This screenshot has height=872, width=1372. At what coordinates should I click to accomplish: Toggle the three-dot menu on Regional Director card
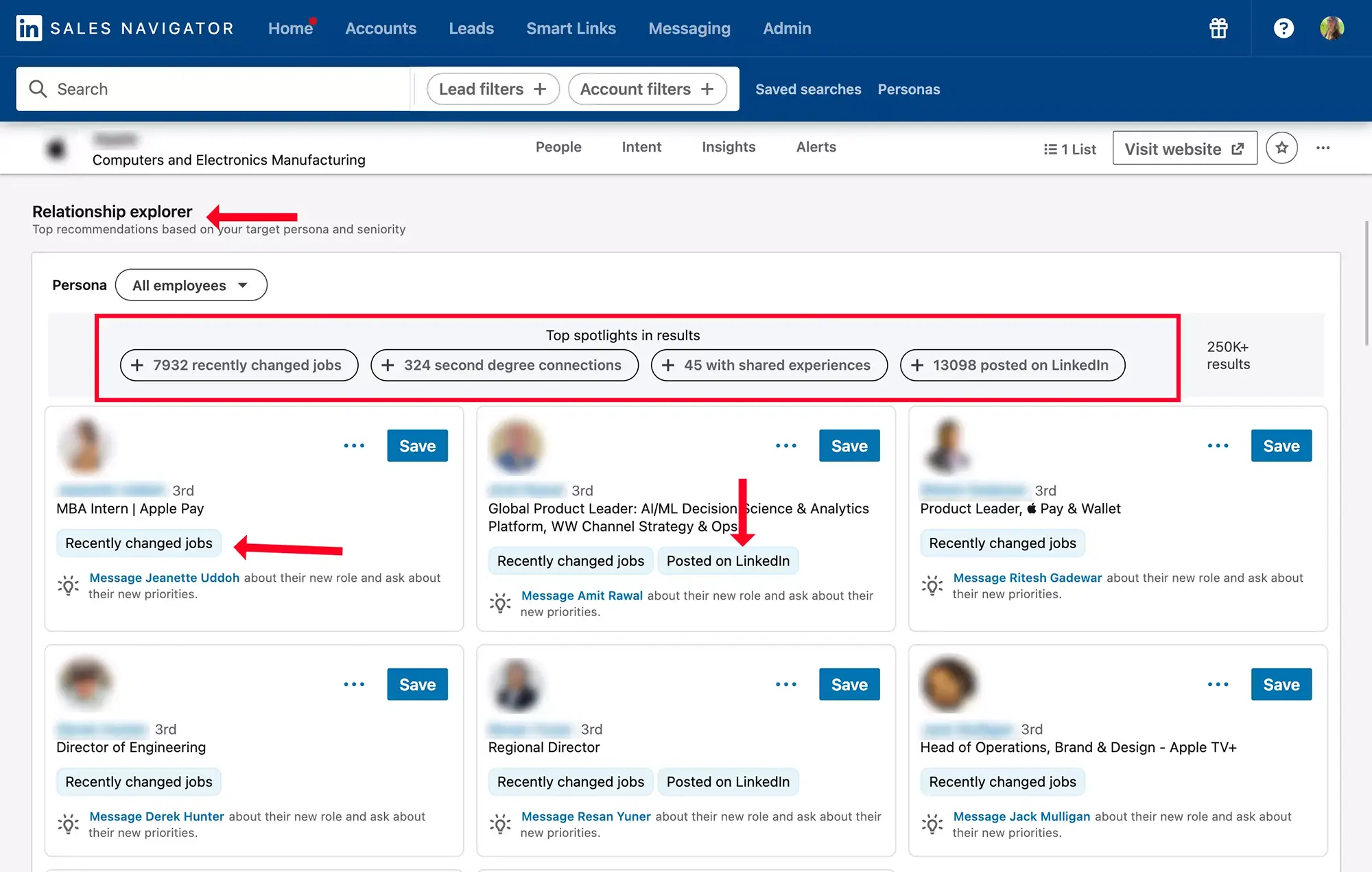tap(787, 685)
